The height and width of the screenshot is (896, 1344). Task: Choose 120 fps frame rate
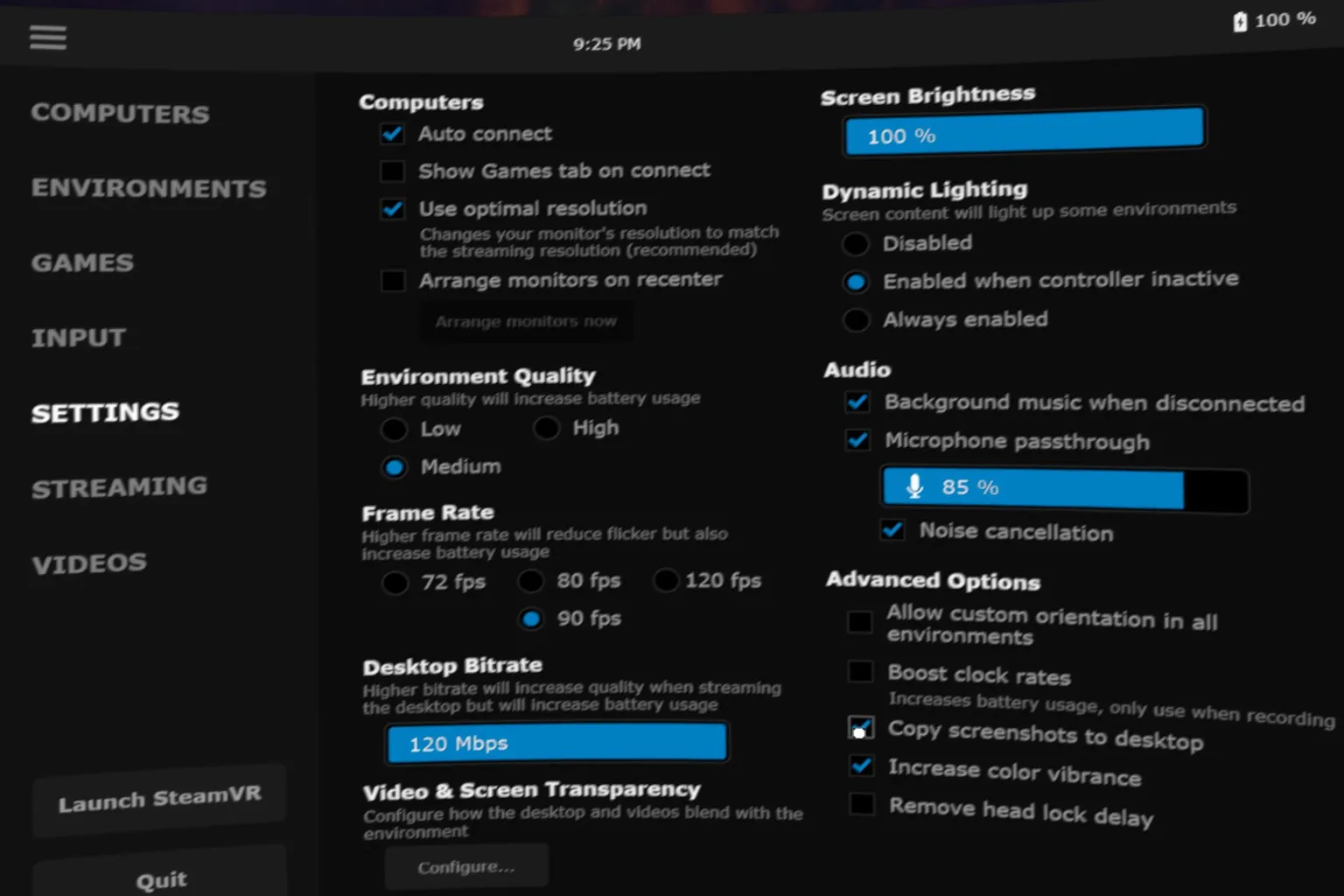click(666, 580)
